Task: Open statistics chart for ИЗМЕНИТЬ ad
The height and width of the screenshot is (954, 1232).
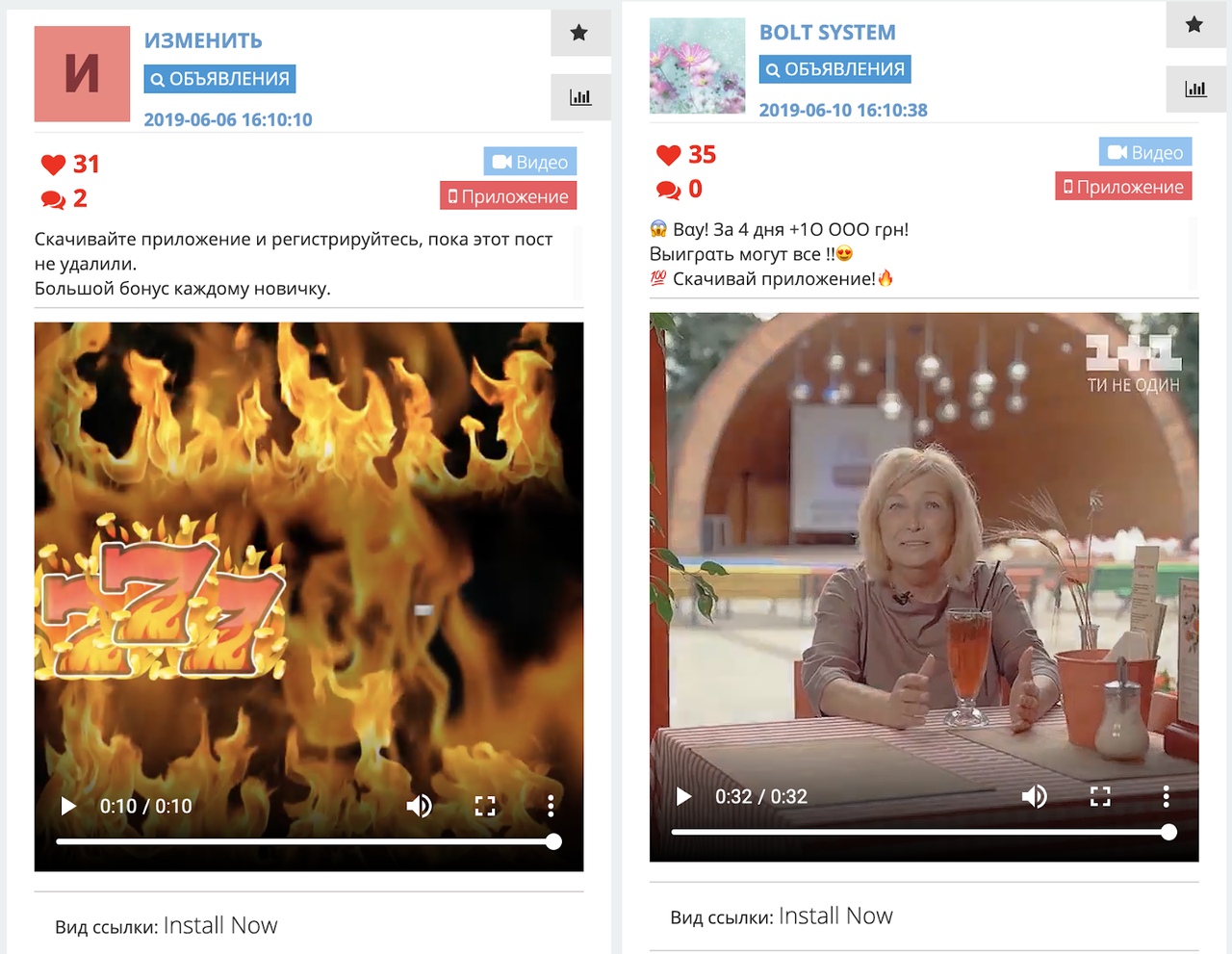Action: [x=579, y=97]
